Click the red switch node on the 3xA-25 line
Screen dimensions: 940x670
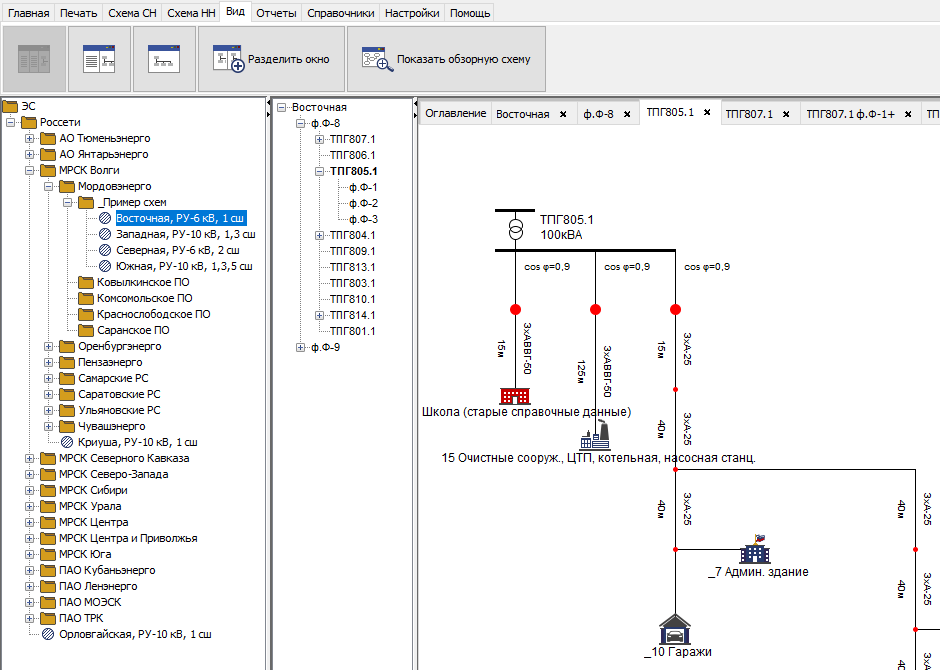click(x=676, y=309)
